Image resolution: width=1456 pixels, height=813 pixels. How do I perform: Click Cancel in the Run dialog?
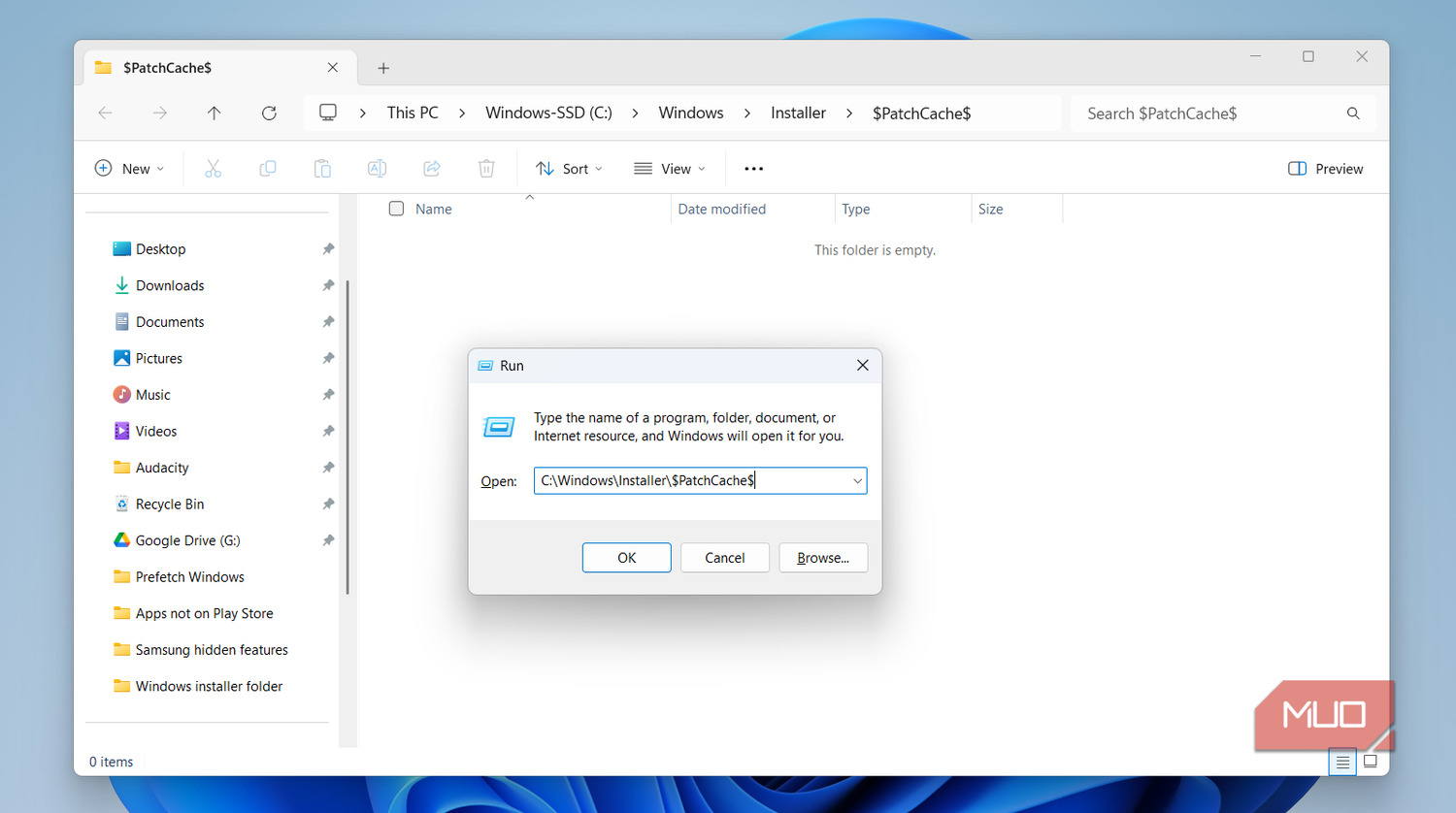725,558
